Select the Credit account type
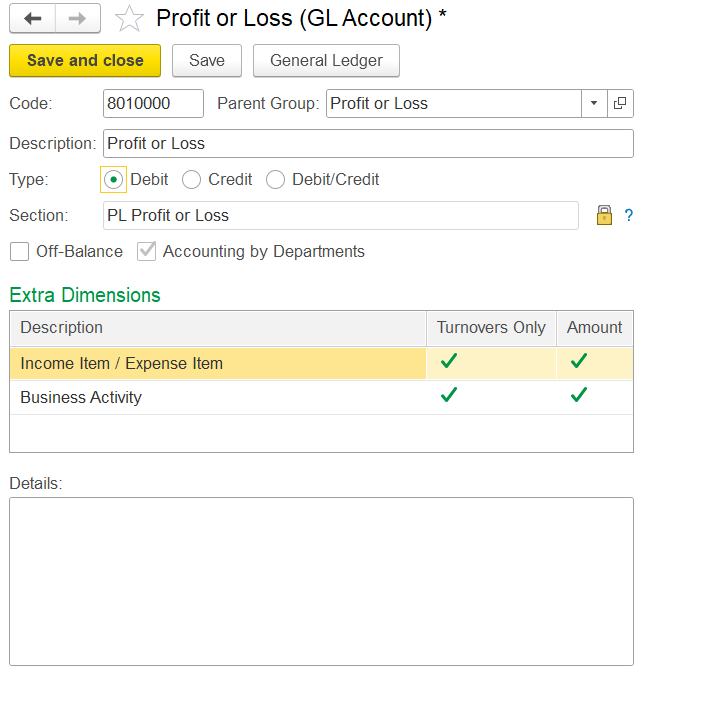The image size is (708, 725). [191, 179]
